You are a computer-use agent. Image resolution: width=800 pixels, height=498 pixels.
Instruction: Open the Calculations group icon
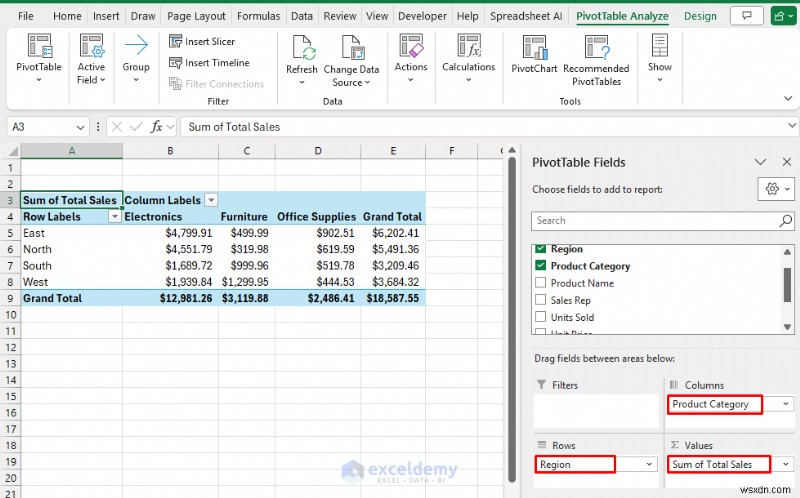tap(469, 45)
